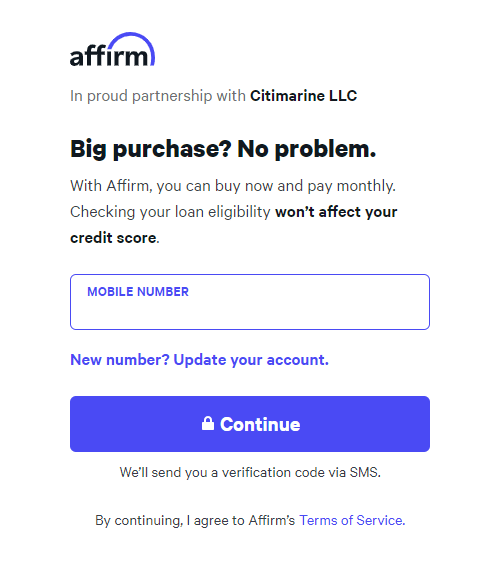Click the 'verification code via SMS' notice
This screenshot has width=503, height=570.
click(x=250, y=473)
